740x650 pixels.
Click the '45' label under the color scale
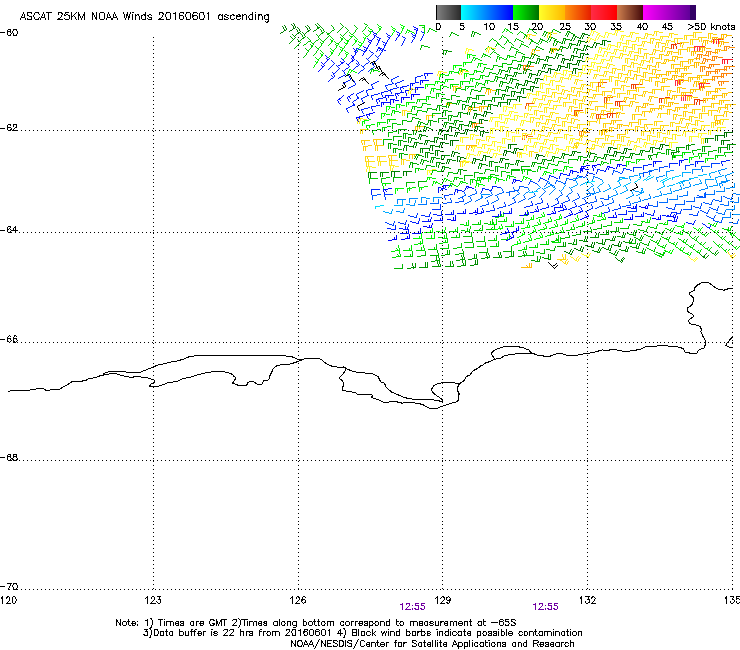click(667, 27)
